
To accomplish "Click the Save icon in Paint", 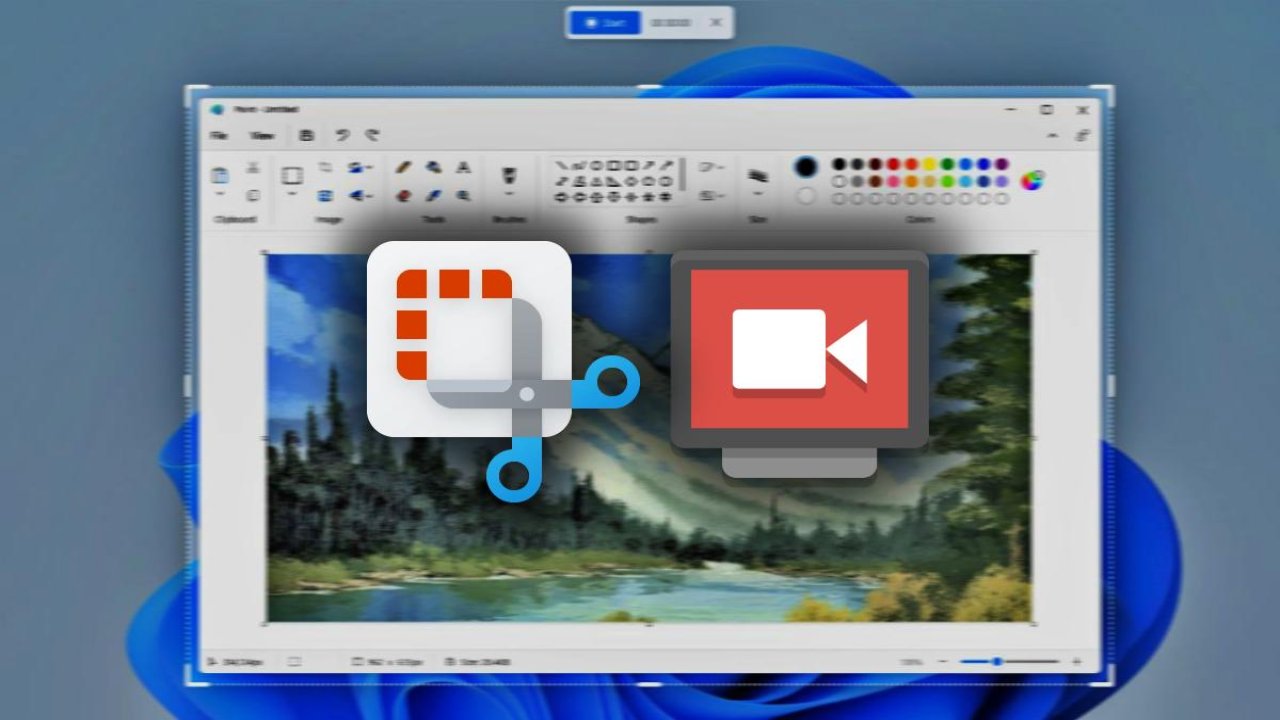I will 308,135.
